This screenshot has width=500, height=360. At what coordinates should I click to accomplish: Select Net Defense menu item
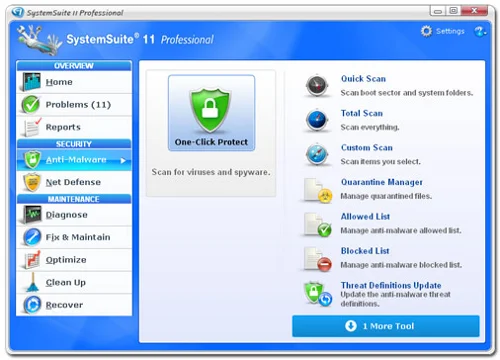point(74,182)
